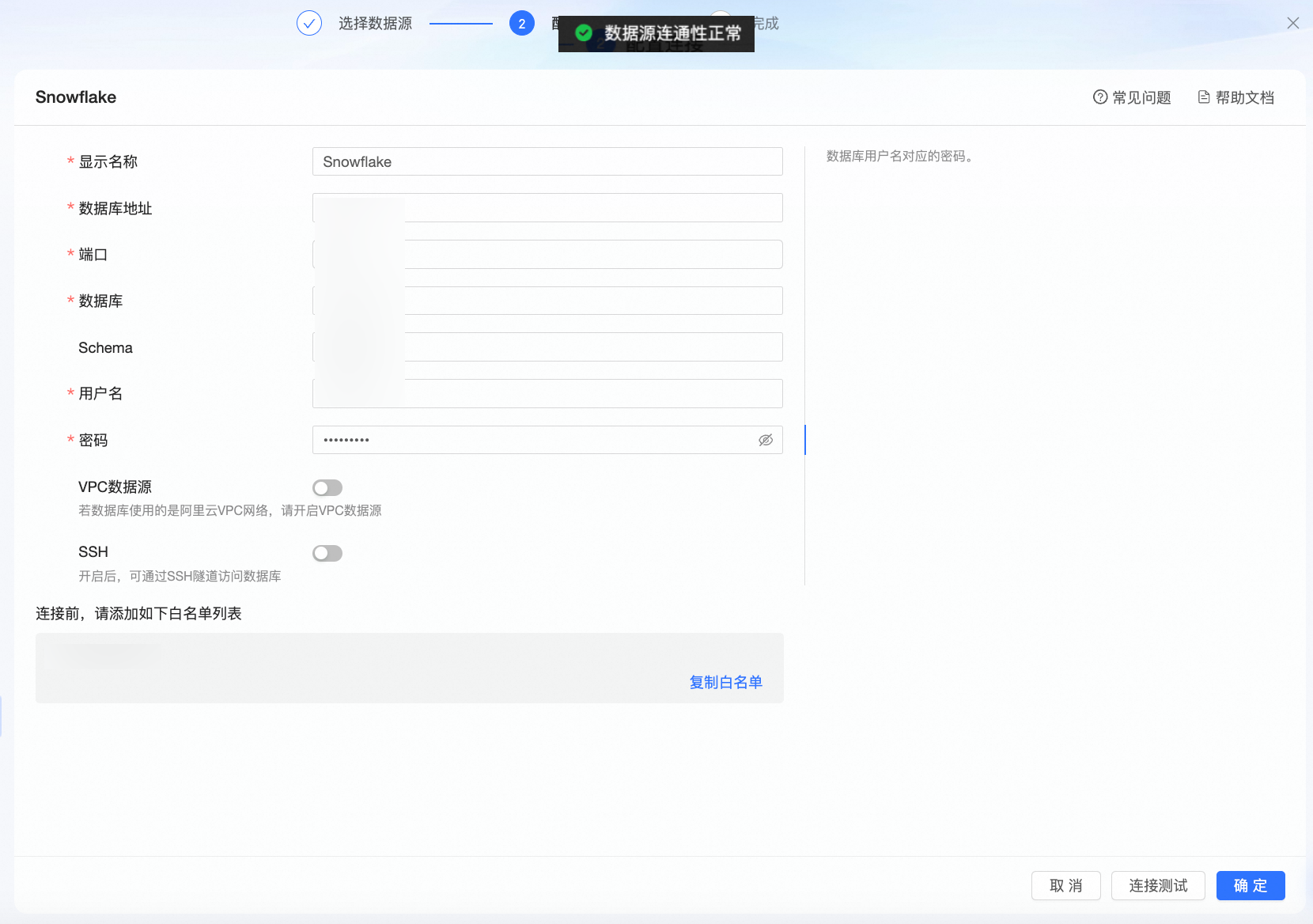1313x924 pixels.
Task: Click 复制白名单 to copy whitelist
Action: [x=726, y=682]
